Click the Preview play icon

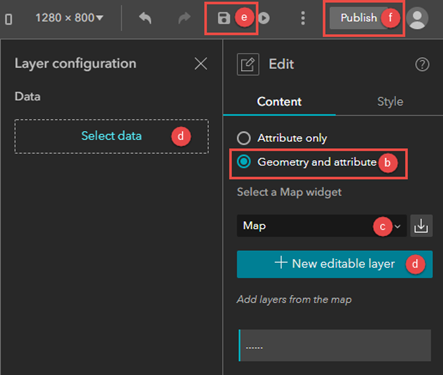tap(264, 18)
